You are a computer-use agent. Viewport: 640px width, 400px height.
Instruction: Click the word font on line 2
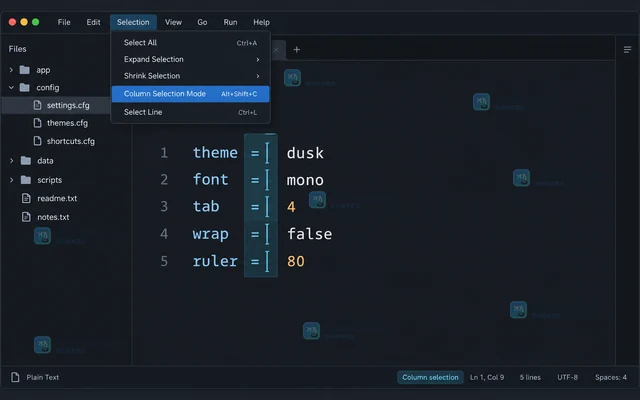point(211,180)
